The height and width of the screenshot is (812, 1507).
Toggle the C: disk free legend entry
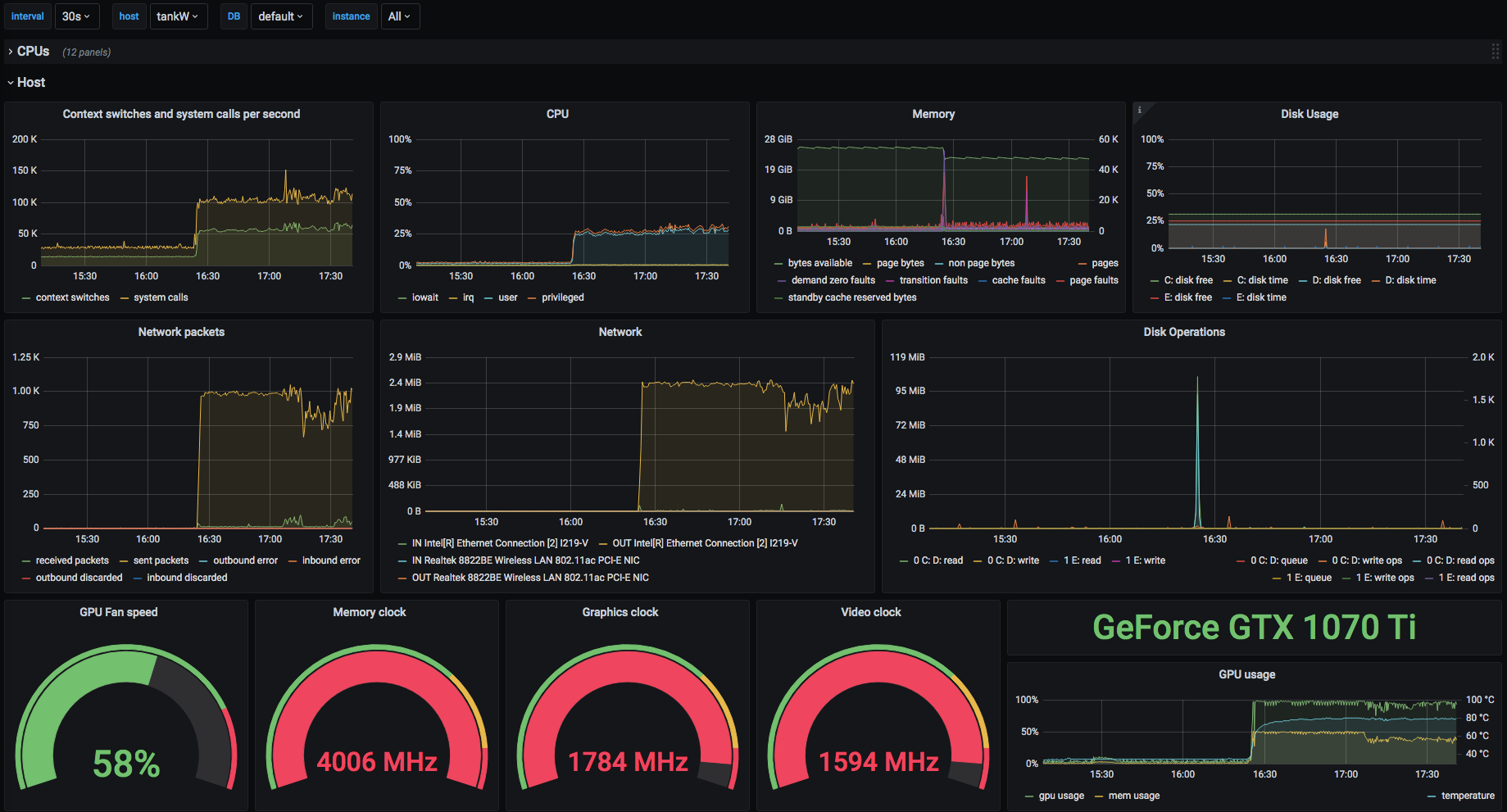click(1188, 280)
